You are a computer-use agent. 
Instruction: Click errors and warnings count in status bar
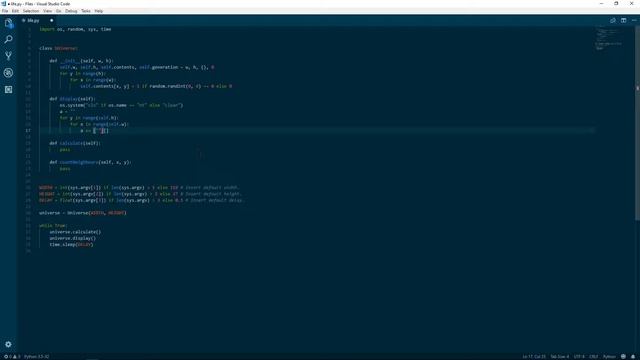click(12, 357)
